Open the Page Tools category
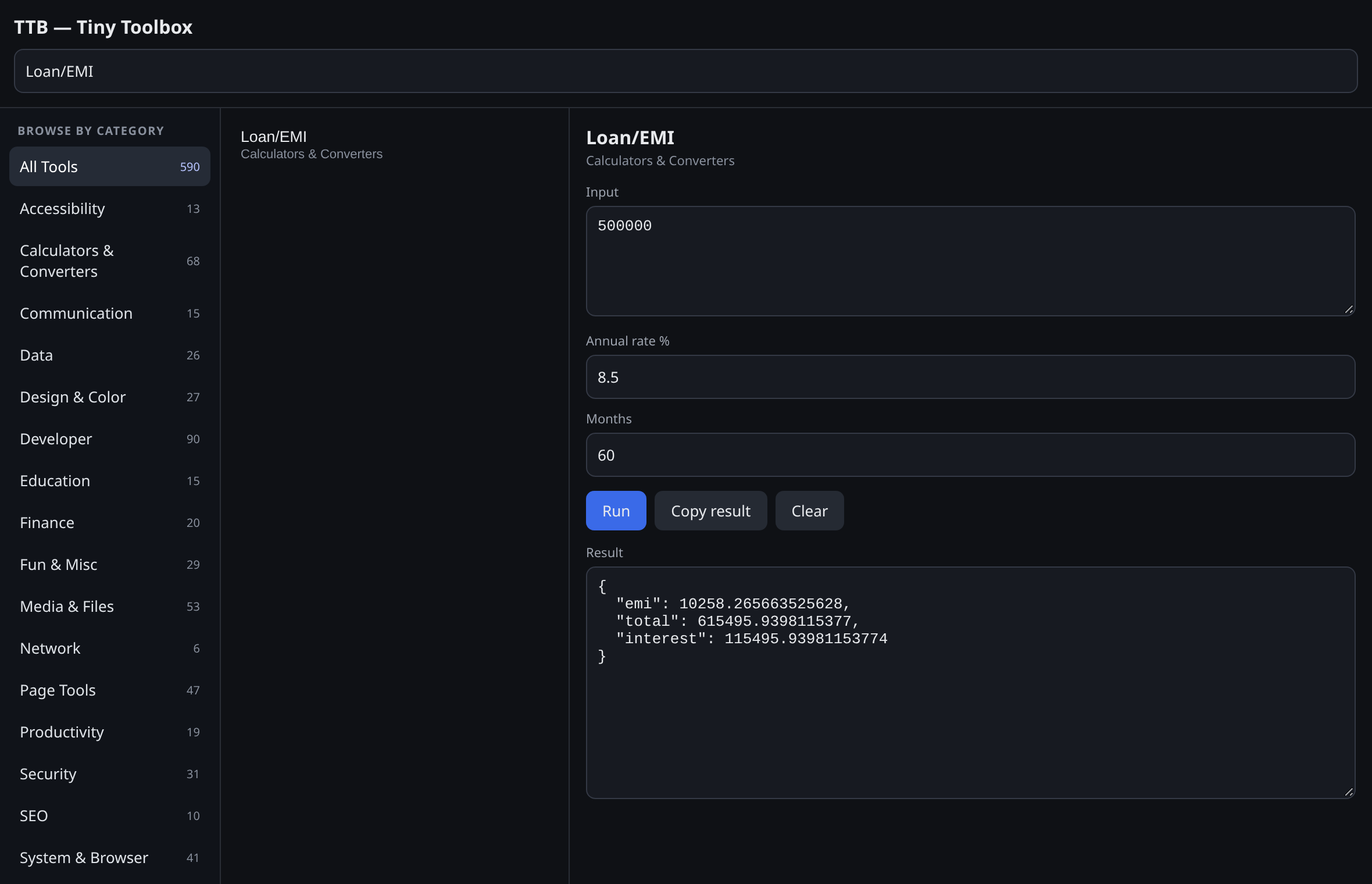Image resolution: width=1372 pixels, height=884 pixels. coord(110,690)
